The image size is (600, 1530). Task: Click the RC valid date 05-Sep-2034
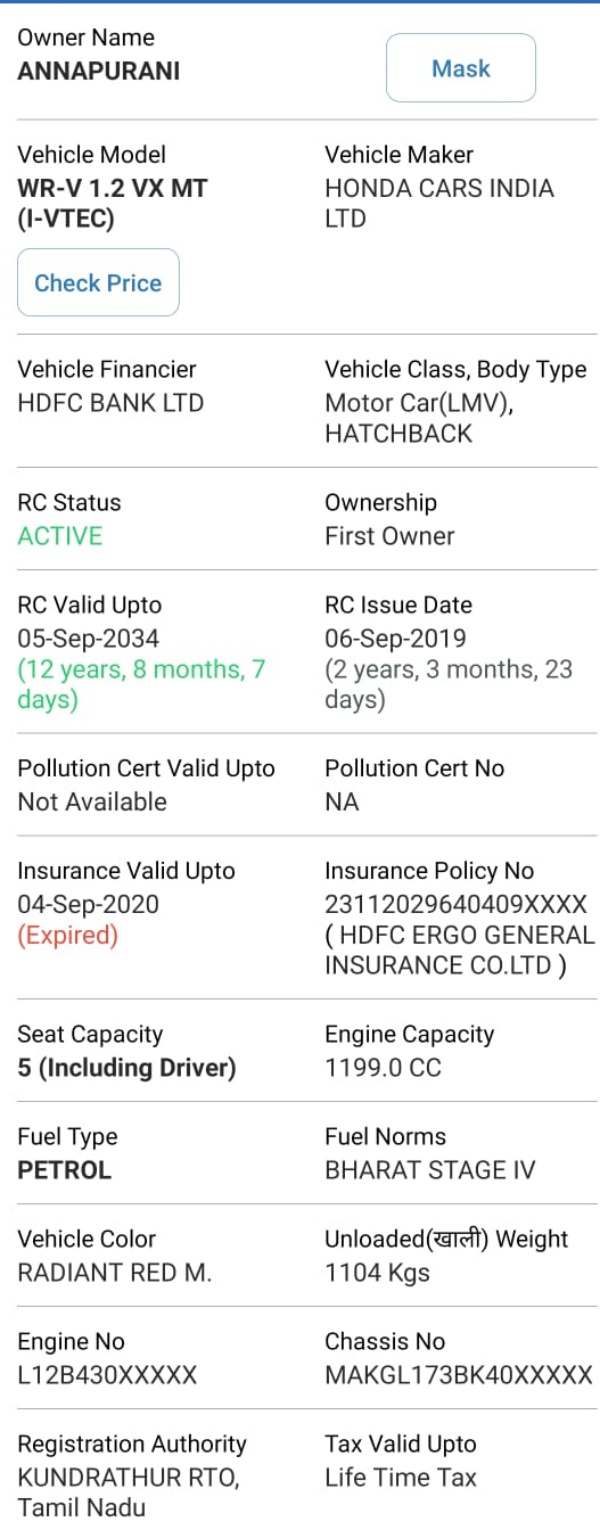(88, 639)
